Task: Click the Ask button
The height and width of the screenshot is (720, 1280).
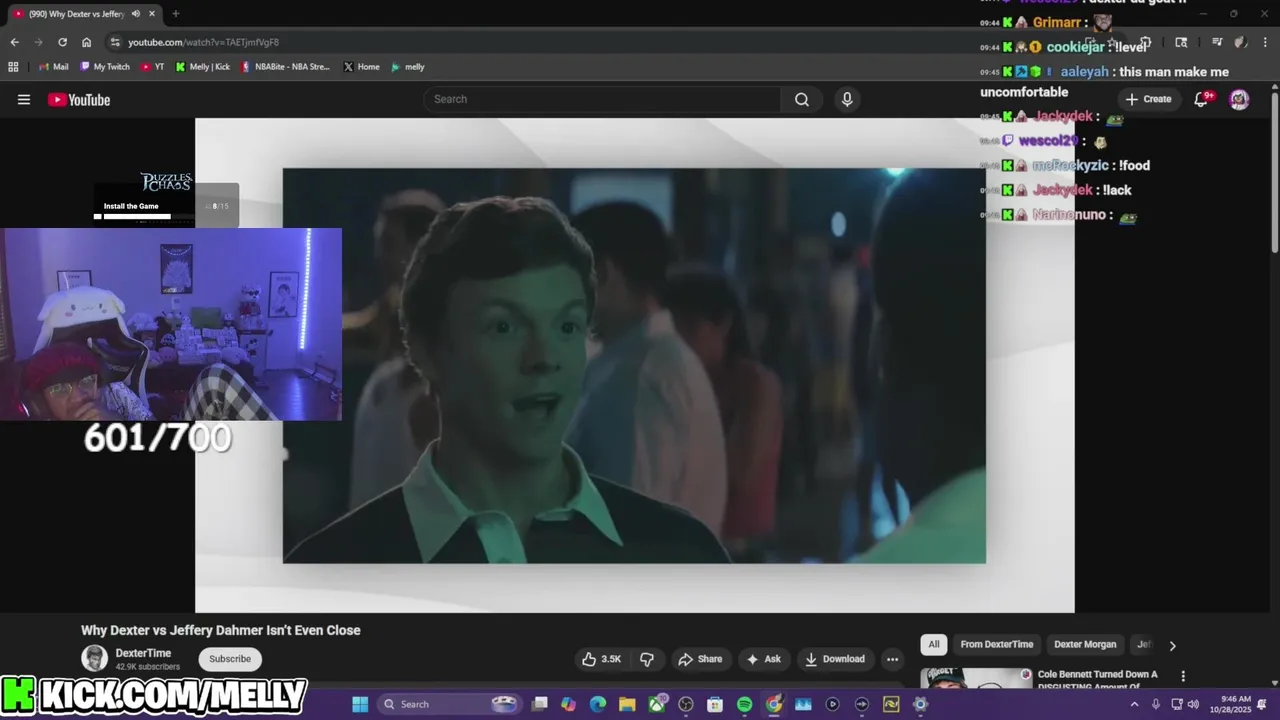Action: tap(763, 659)
